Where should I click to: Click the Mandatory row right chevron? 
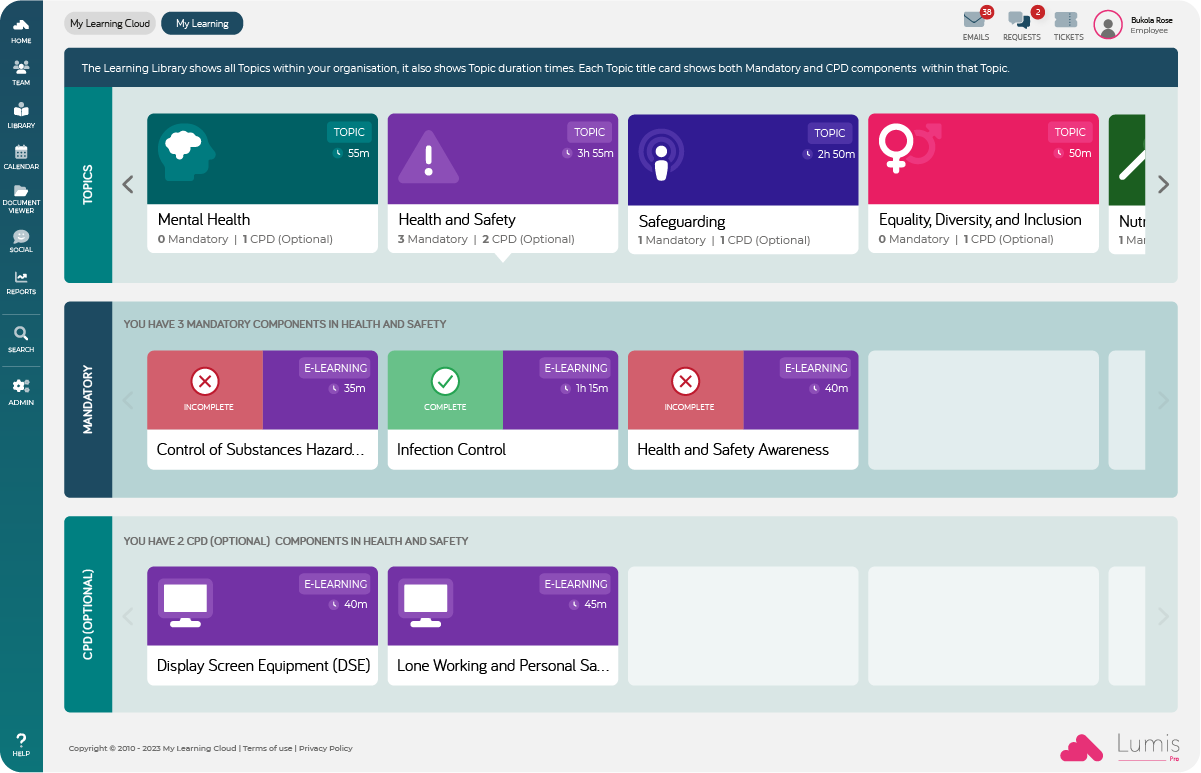(1163, 400)
